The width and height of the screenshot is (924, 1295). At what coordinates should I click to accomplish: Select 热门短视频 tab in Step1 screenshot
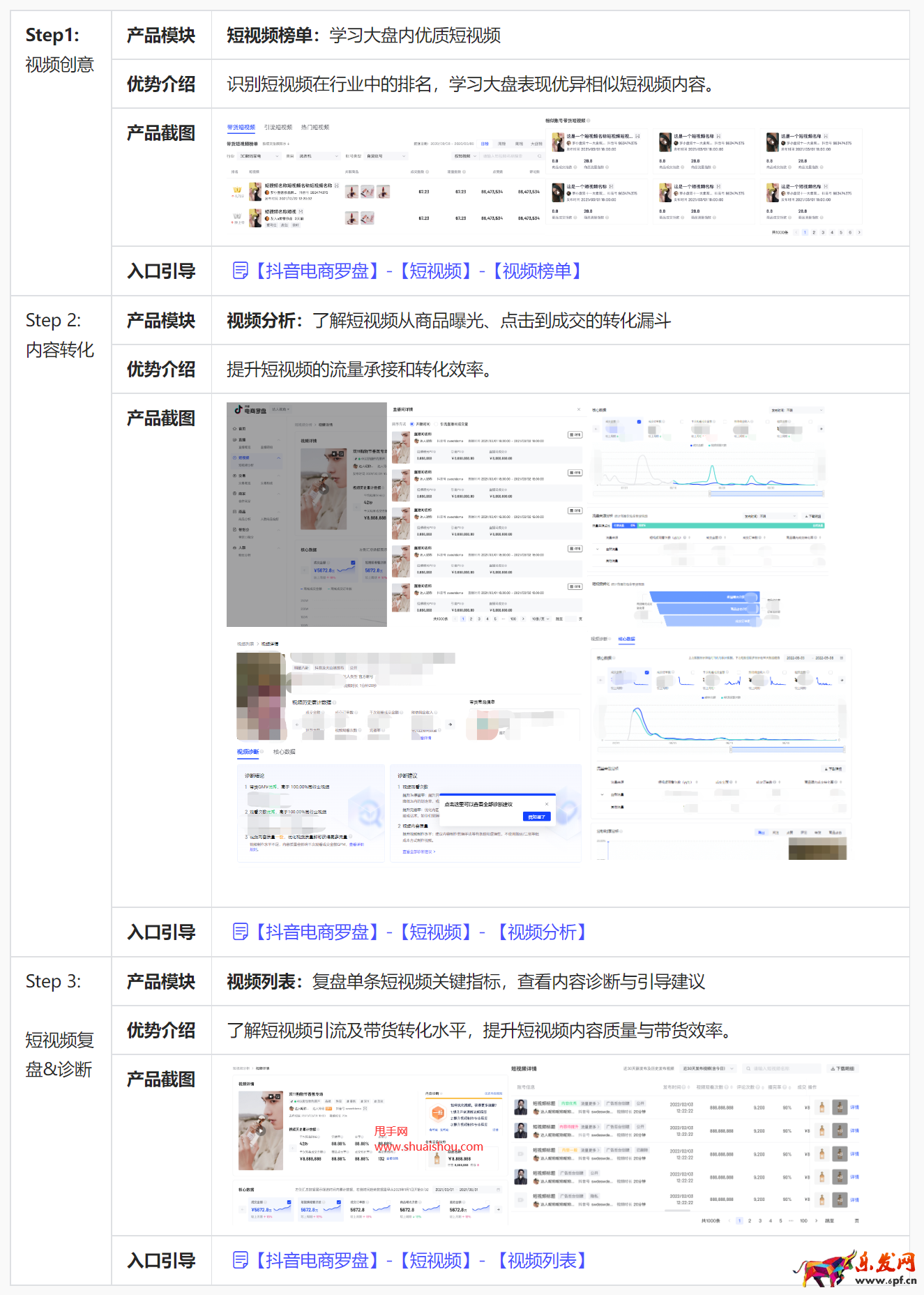click(315, 128)
